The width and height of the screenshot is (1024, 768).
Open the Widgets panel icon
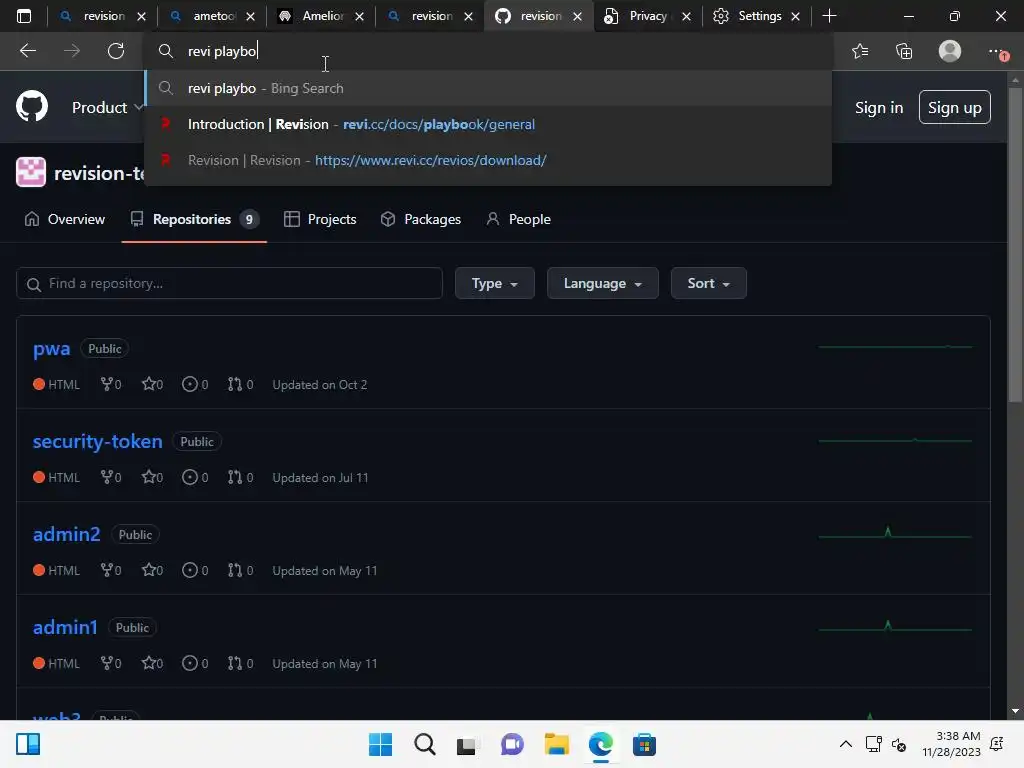(28, 744)
